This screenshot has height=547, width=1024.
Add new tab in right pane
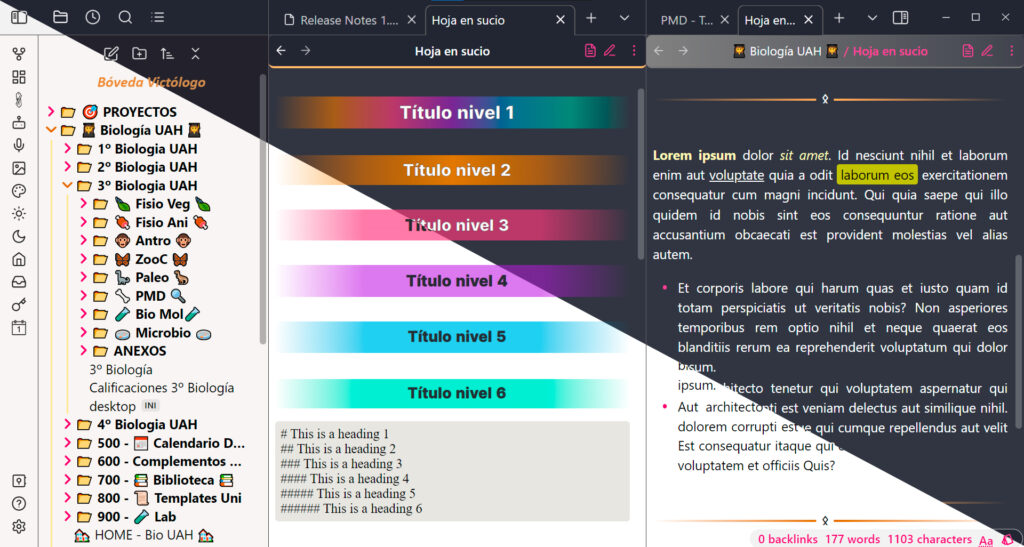point(839,18)
